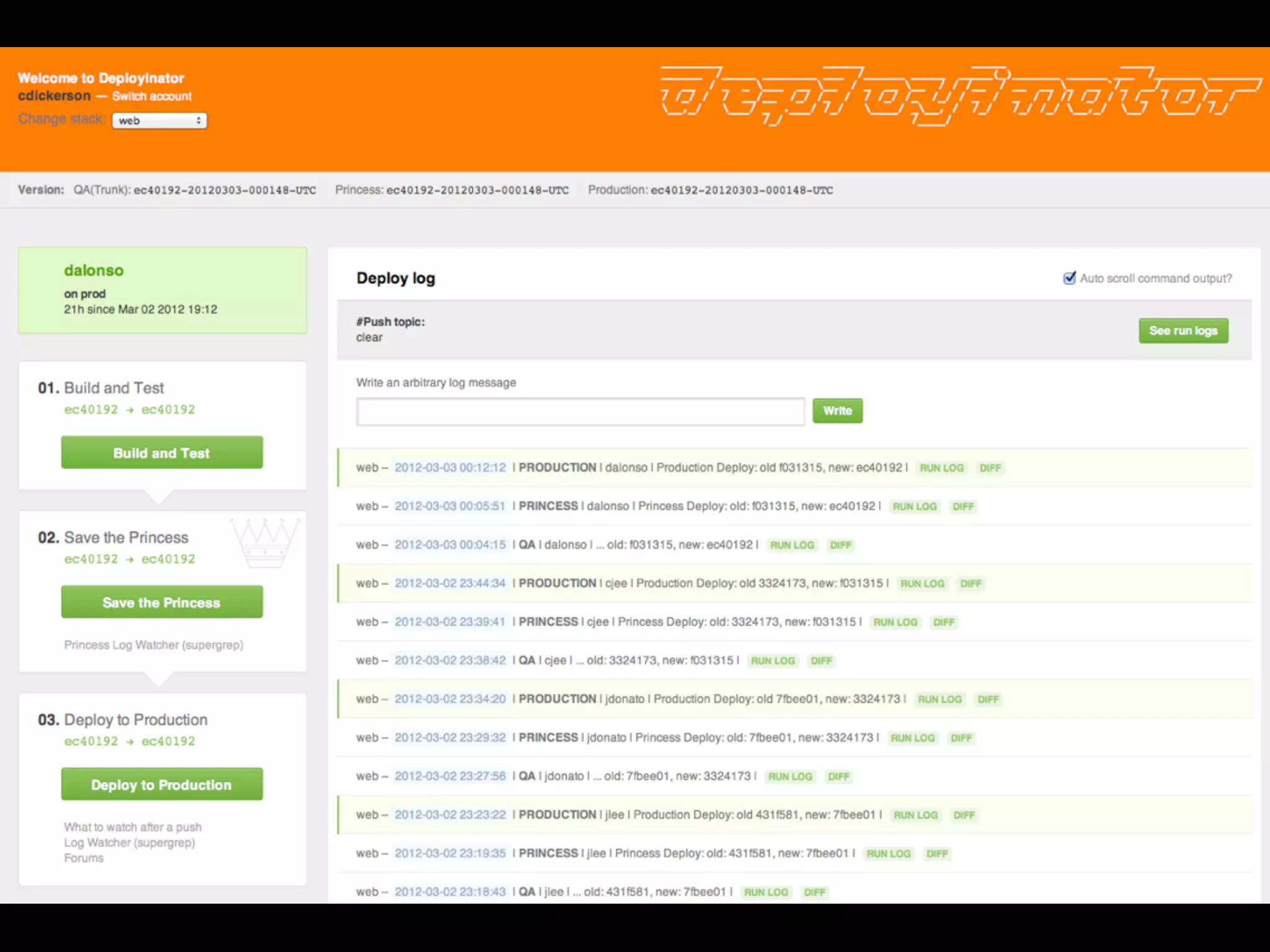This screenshot has width=1270, height=952.
Task: Open RUN LOG for cjee production deploy
Action: click(x=922, y=584)
